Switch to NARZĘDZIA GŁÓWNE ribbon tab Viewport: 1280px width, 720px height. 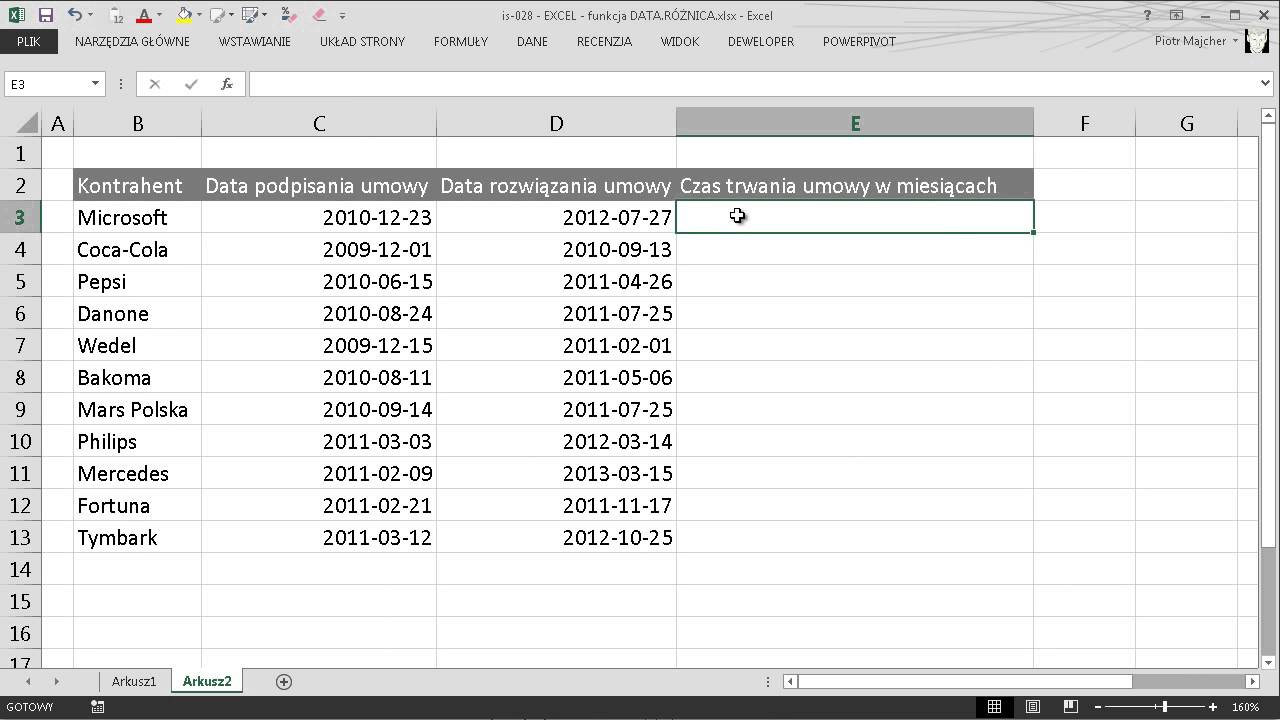click(x=132, y=42)
